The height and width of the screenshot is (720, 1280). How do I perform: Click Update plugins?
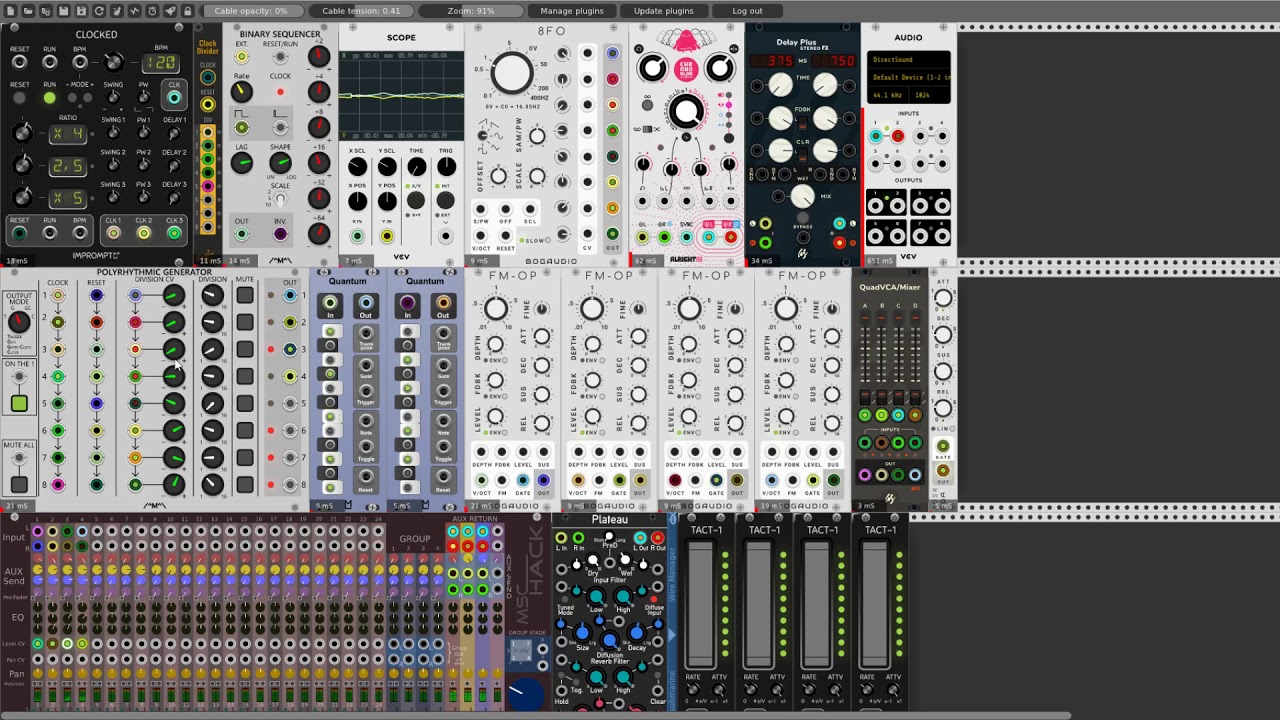click(x=663, y=11)
